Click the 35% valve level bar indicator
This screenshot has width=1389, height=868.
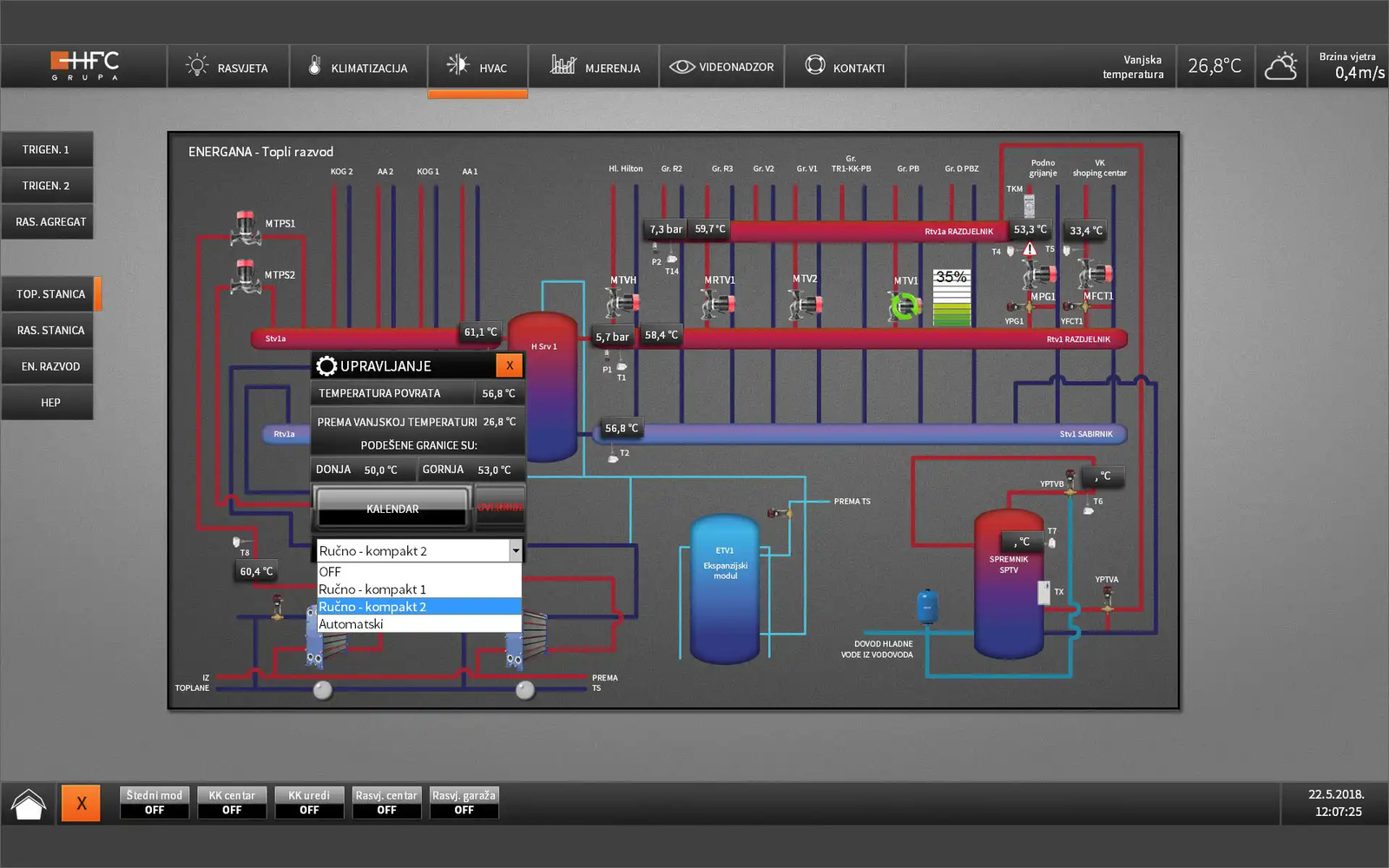pyautogui.click(x=951, y=298)
